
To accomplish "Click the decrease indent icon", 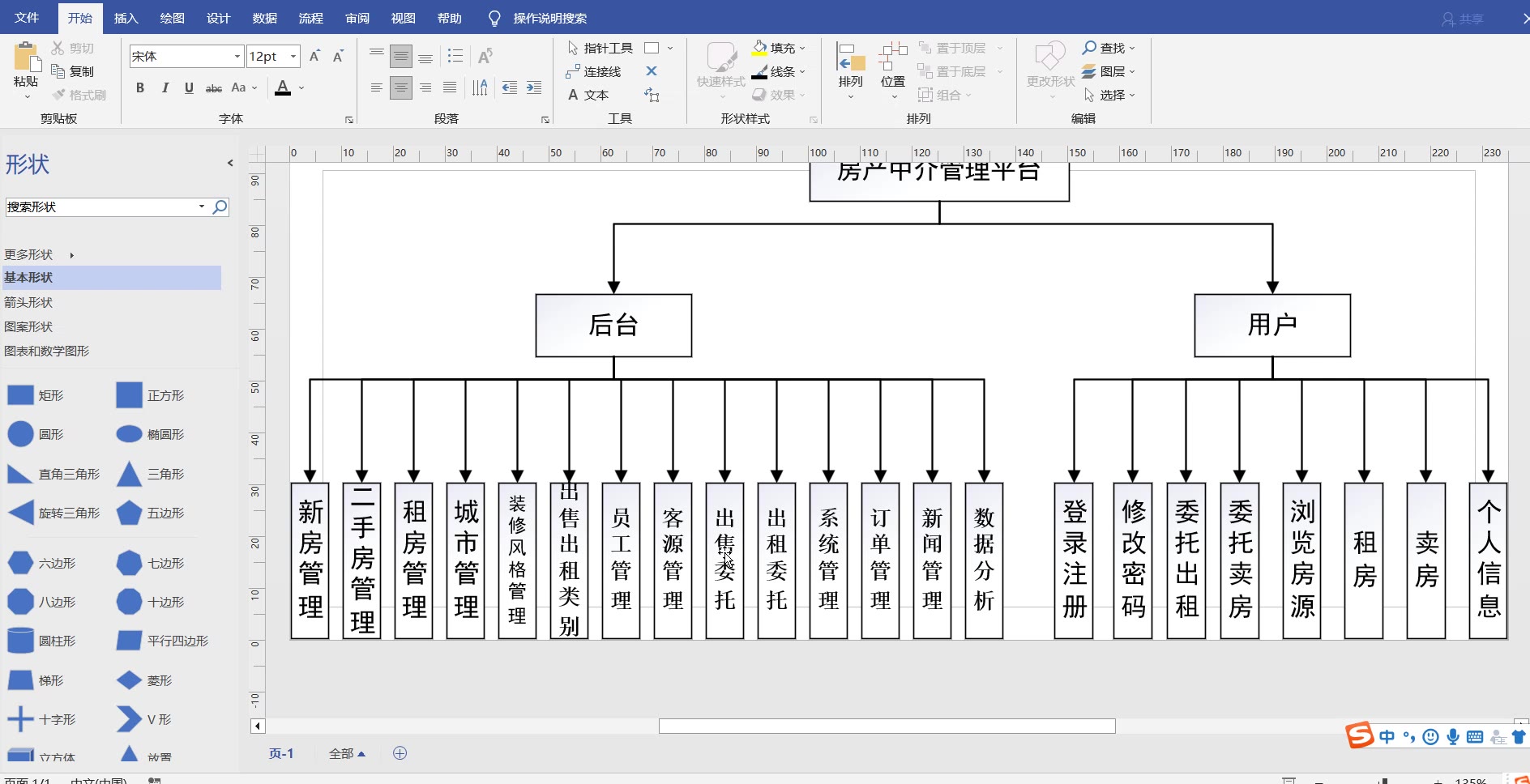I will pos(510,87).
